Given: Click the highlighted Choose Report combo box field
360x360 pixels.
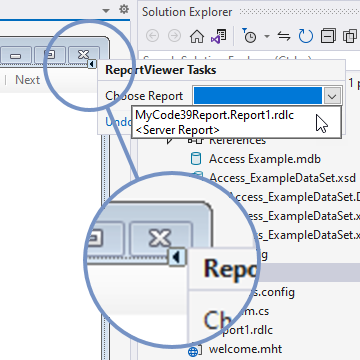Looking at the screenshot, I should click(x=258, y=96).
